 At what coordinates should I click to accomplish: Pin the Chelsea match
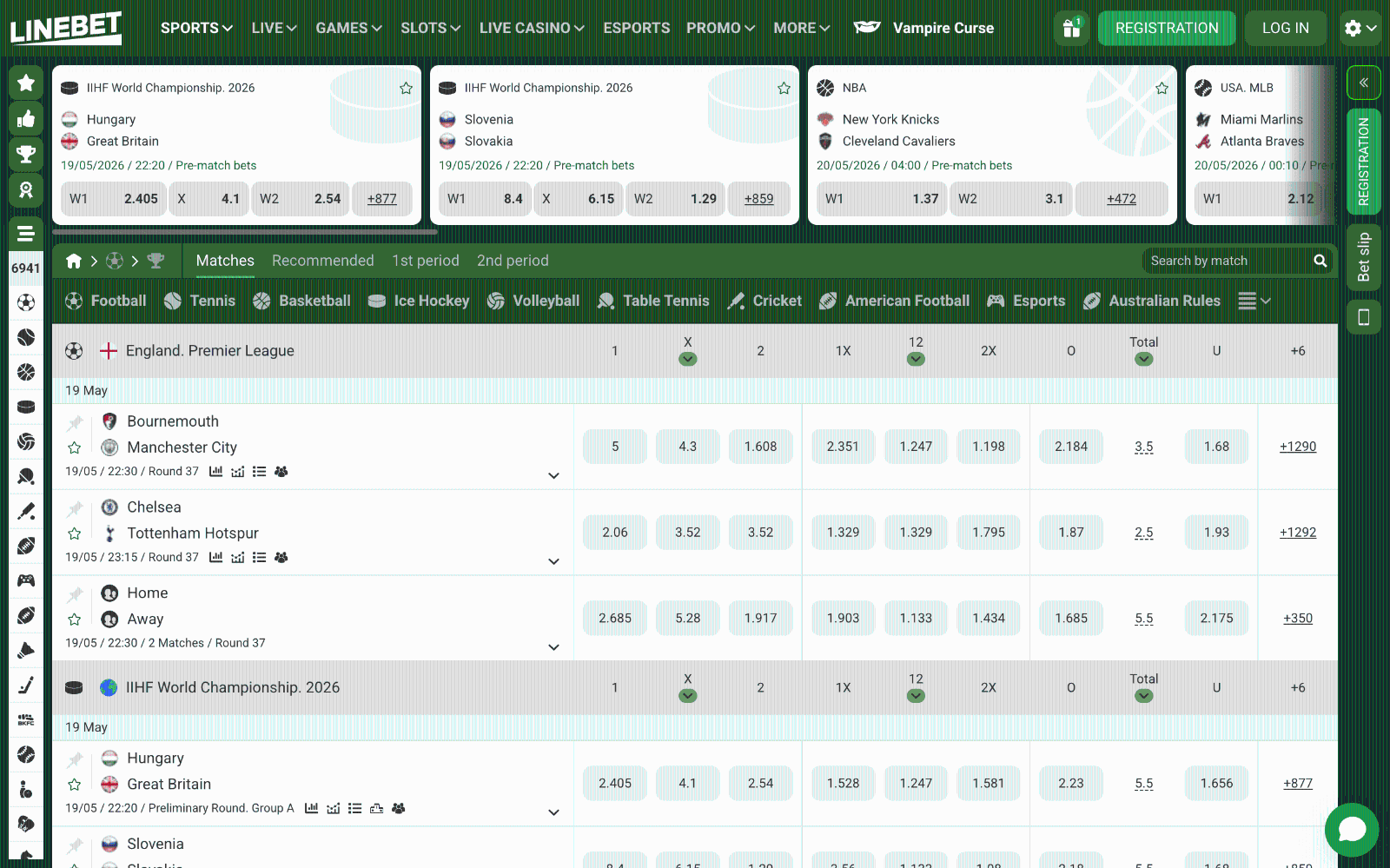75,508
